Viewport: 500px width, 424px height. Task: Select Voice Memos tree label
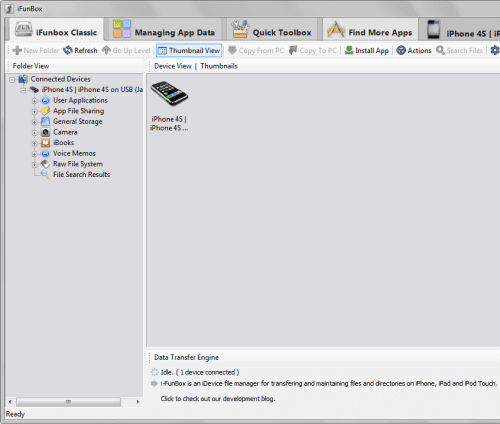pyautogui.click(x=74, y=153)
